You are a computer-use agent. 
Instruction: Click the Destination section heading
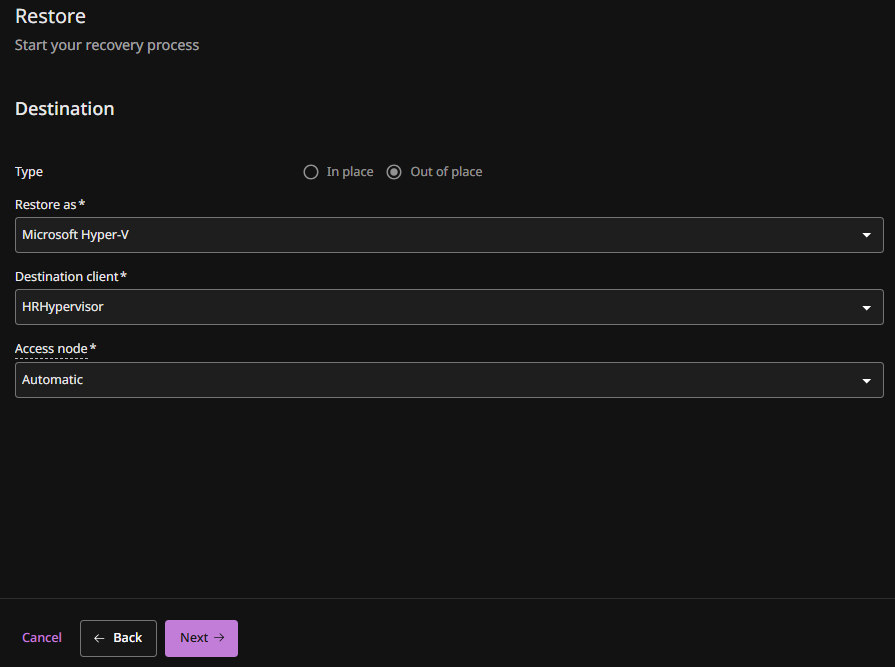[x=65, y=109]
